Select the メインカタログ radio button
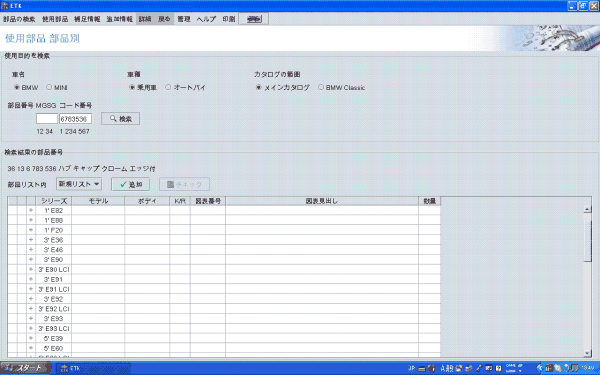600x375 pixels. click(x=259, y=88)
